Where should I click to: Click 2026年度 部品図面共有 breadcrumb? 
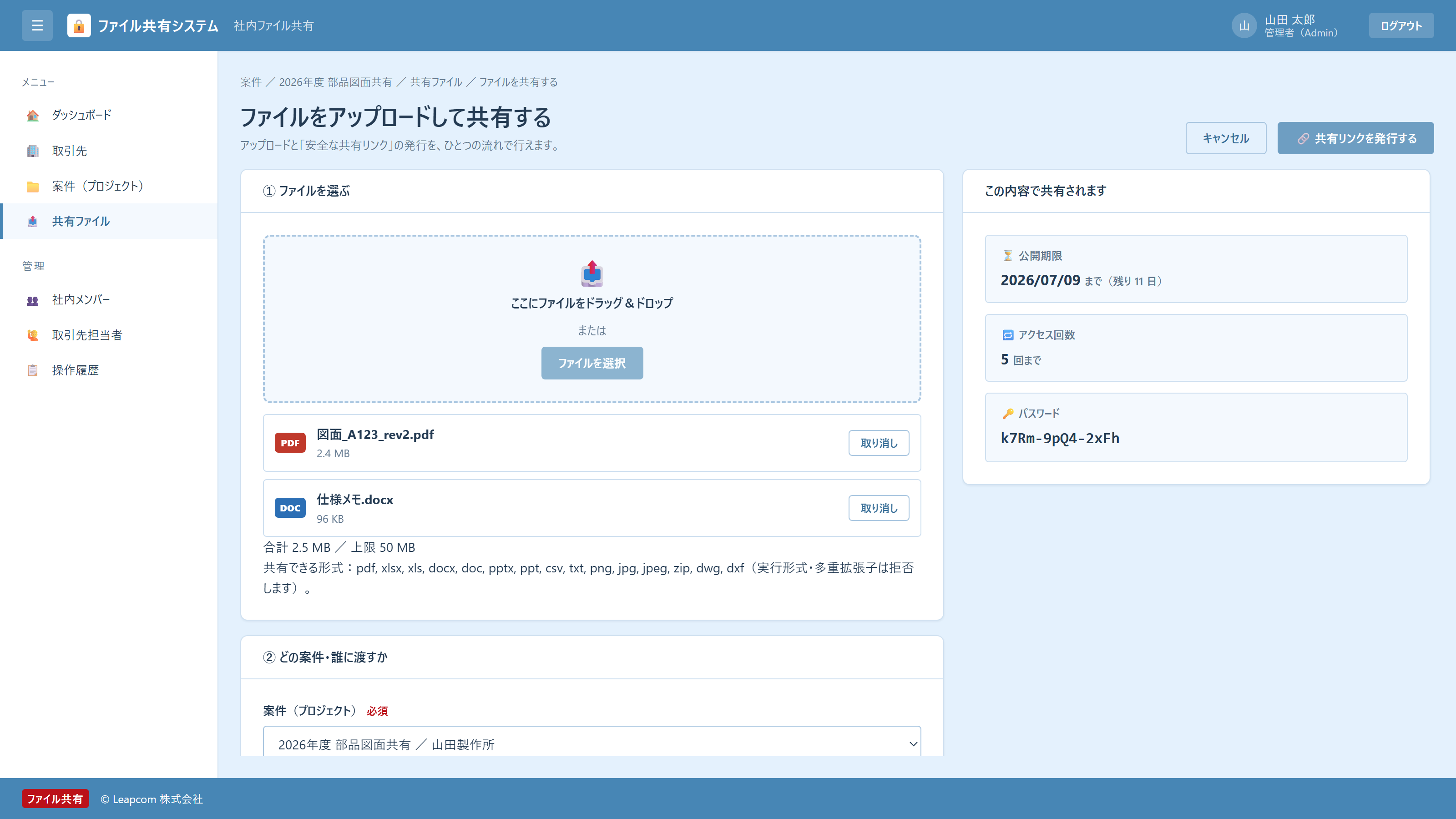335,82
